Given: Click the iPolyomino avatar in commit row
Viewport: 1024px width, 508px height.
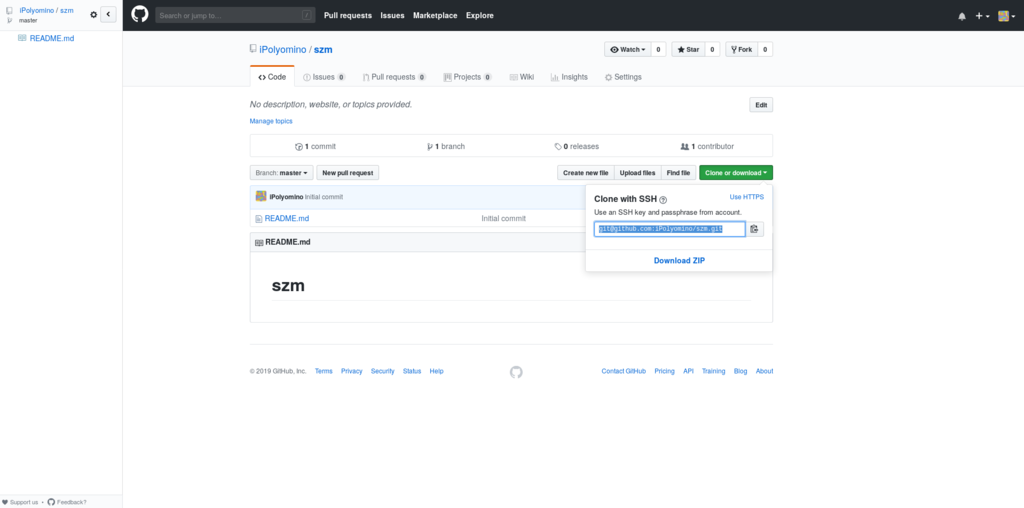Looking at the screenshot, I should [261, 197].
